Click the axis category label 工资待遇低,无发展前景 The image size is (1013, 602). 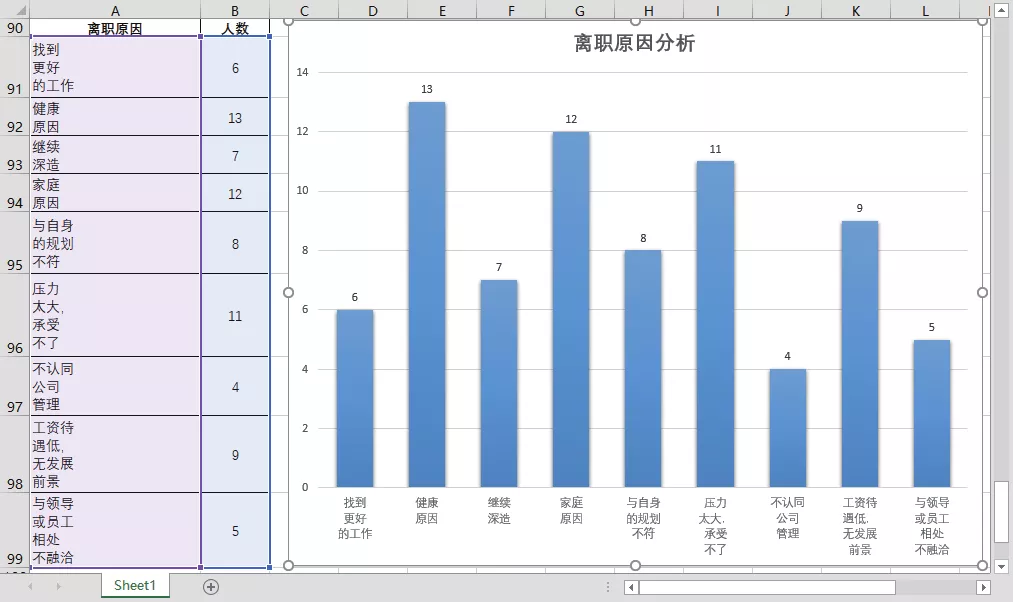tap(859, 526)
